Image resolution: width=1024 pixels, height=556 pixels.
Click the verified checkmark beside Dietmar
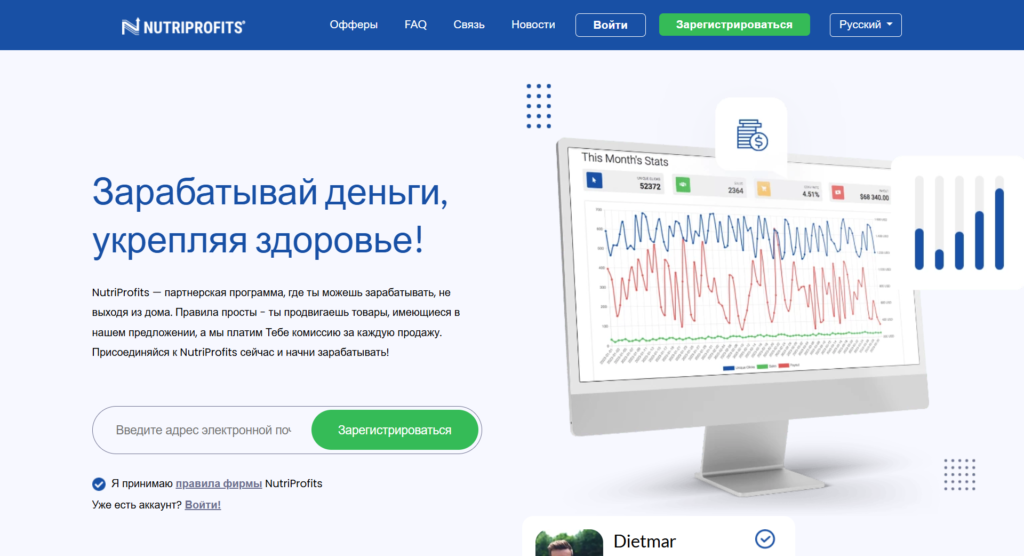[765, 539]
